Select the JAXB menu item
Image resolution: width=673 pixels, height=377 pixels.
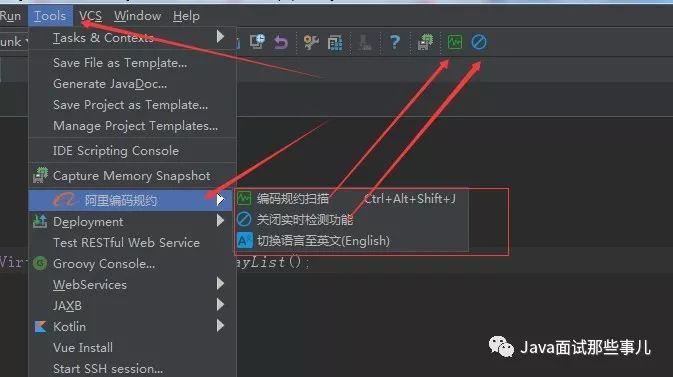[x=132, y=306]
